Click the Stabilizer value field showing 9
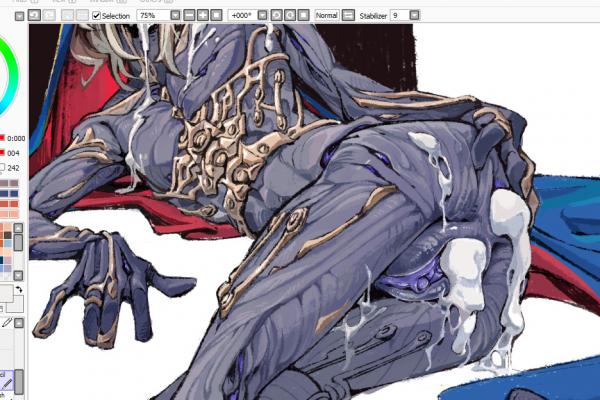 tap(400, 15)
